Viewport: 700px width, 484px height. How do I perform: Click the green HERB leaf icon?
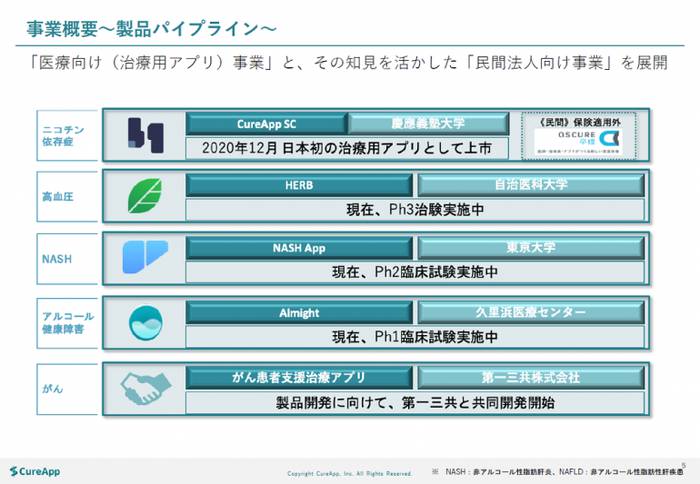pos(145,196)
